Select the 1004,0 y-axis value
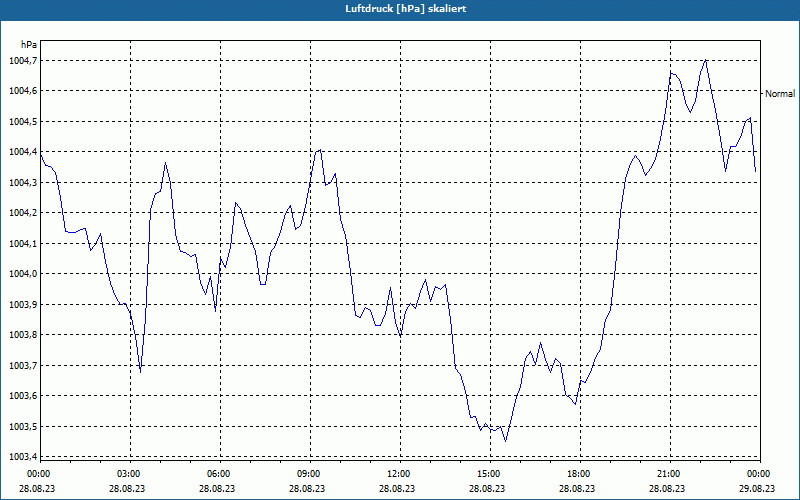800x500 pixels. [x=23, y=274]
